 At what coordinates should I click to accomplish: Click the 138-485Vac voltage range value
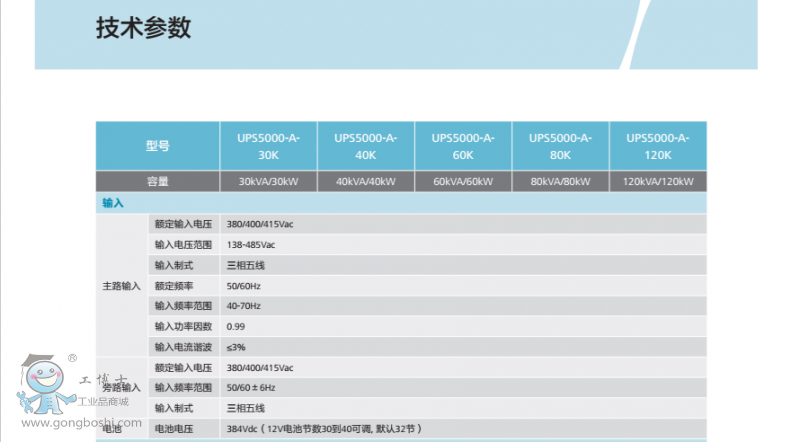(x=251, y=245)
